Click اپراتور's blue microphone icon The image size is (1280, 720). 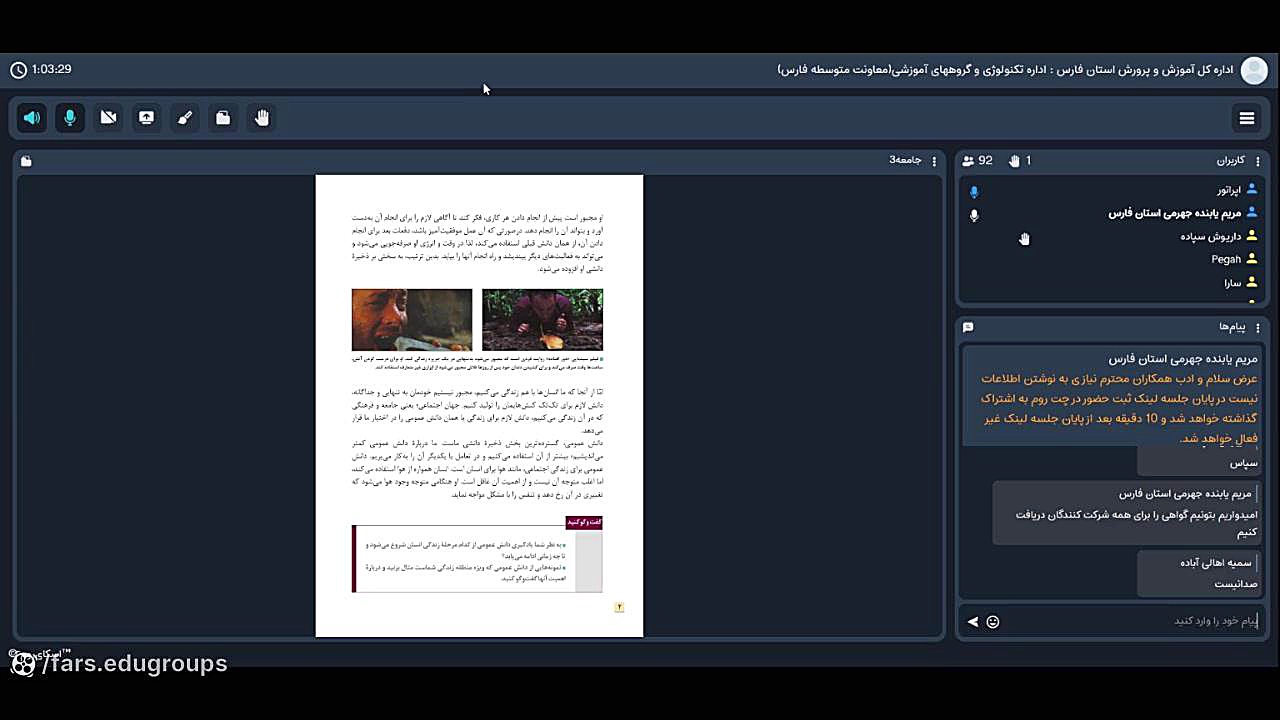pos(974,191)
